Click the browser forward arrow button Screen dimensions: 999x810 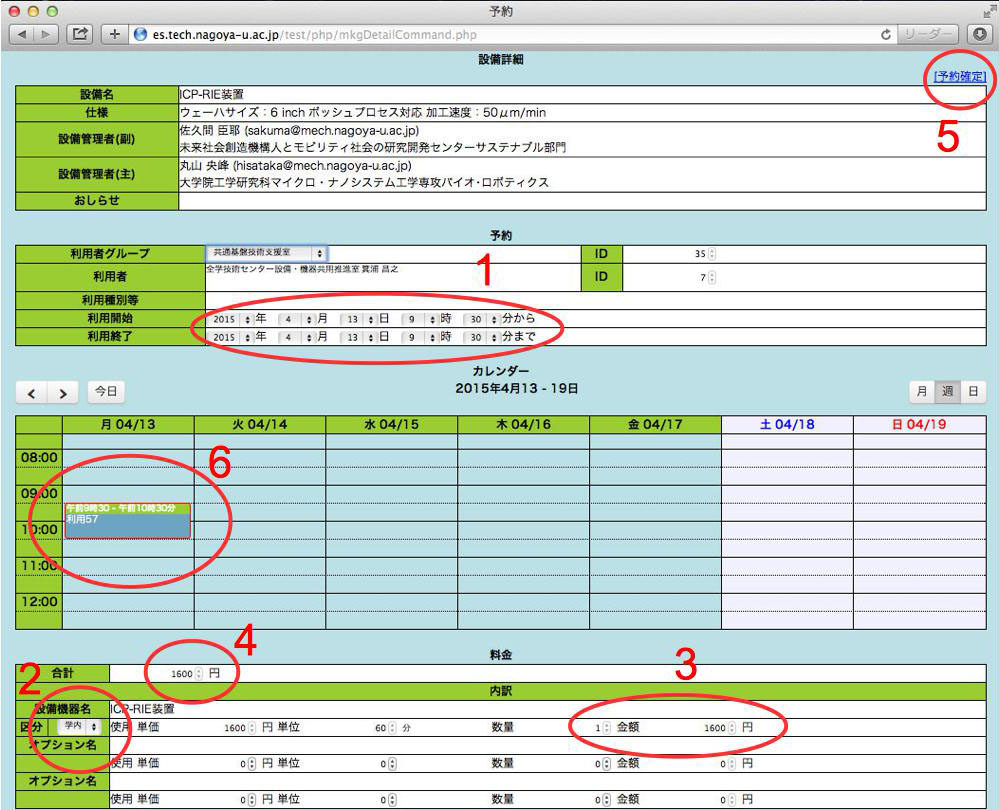tap(48, 34)
